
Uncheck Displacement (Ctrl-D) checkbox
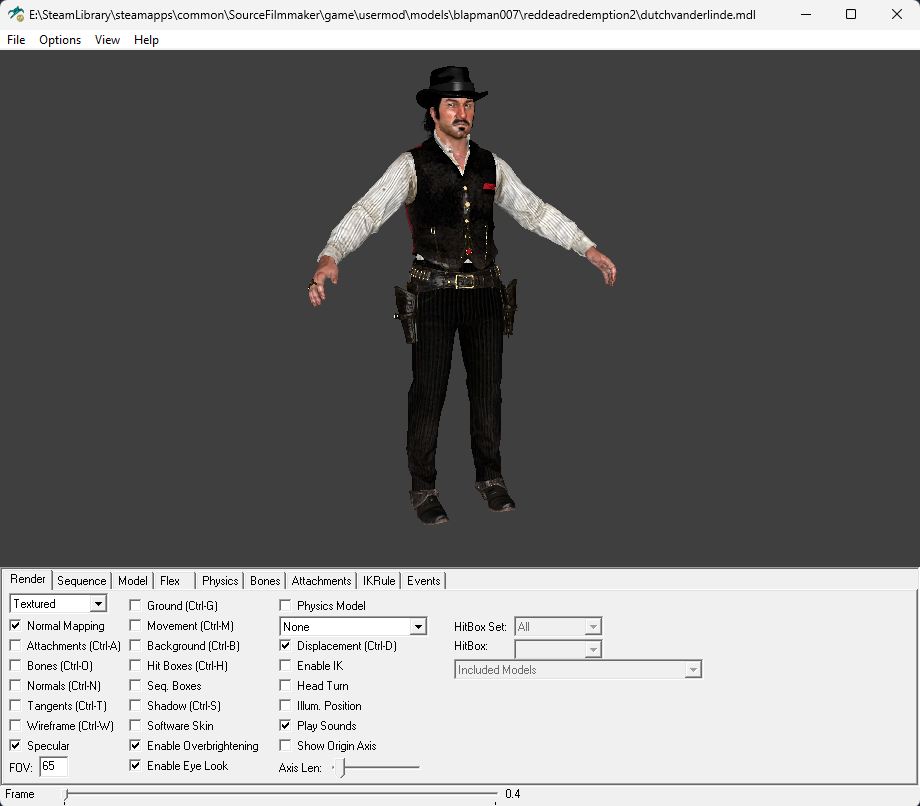point(285,646)
